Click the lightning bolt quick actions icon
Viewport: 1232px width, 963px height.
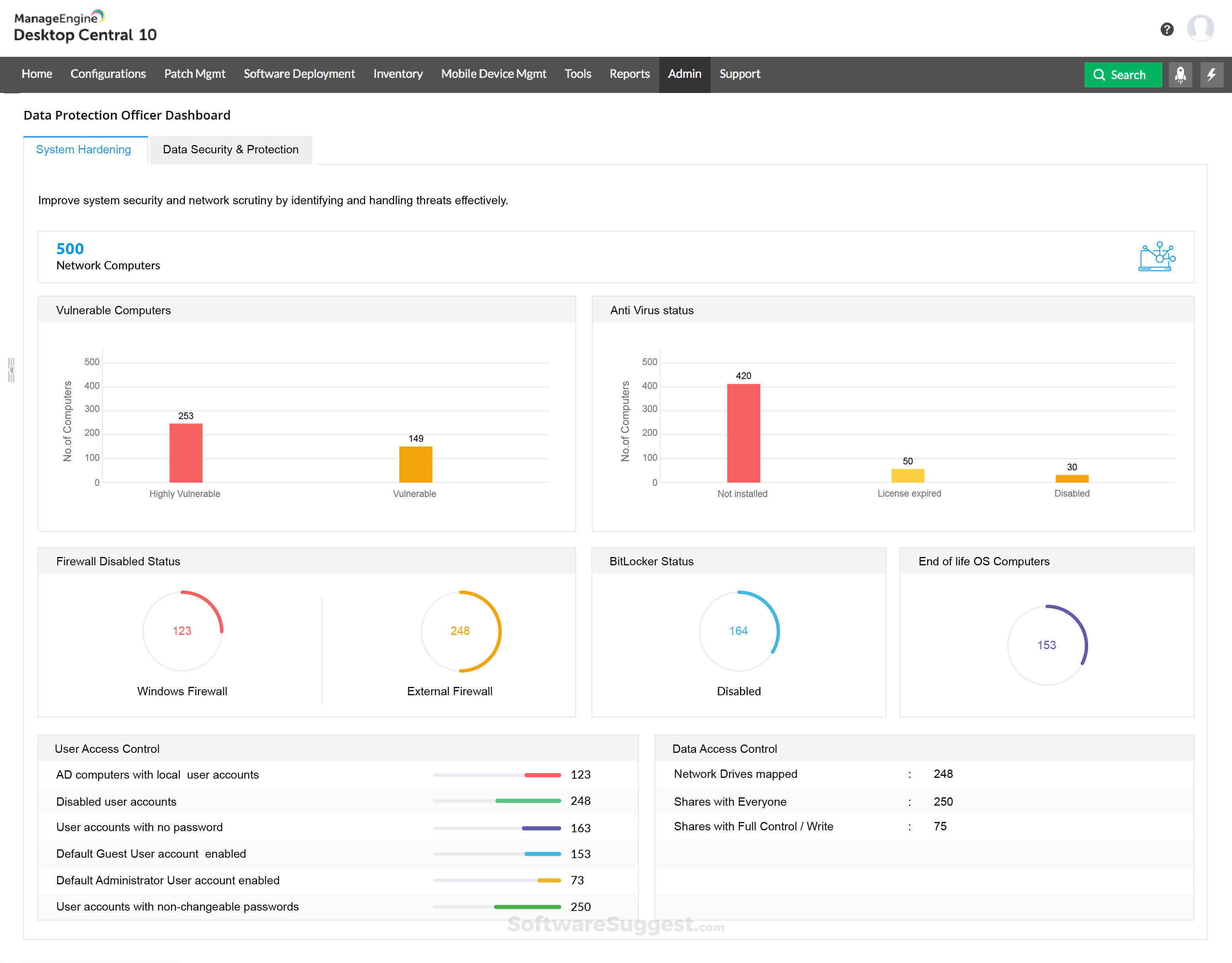tap(1212, 74)
